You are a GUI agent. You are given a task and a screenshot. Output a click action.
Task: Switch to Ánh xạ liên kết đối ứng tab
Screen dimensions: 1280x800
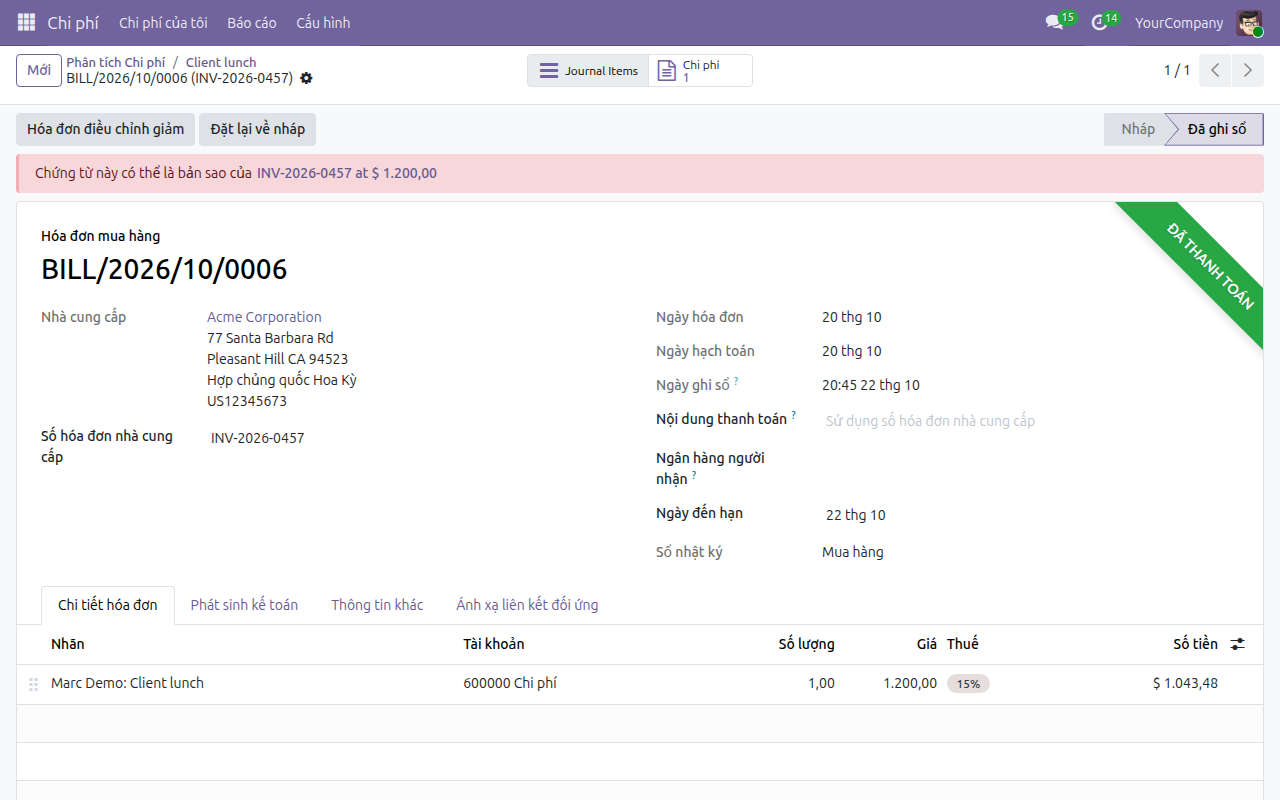tap(527, 605)
